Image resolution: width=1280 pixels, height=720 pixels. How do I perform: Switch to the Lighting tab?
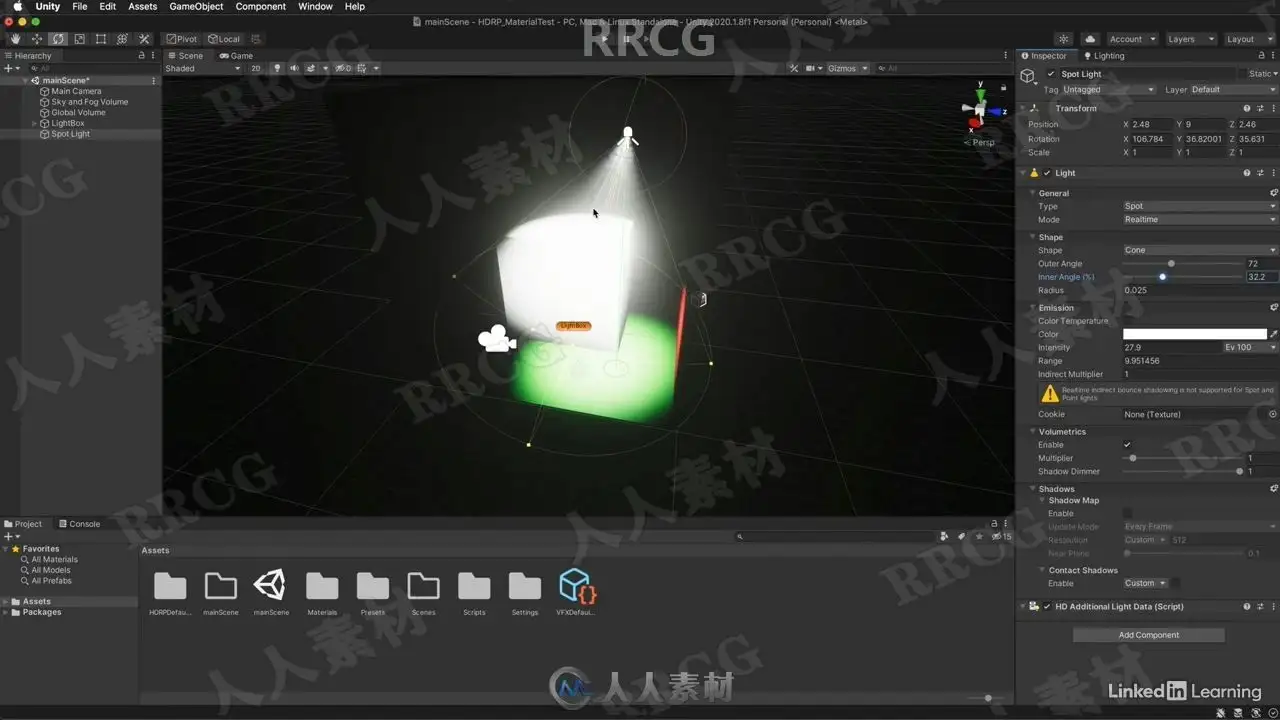(1104, 56)
